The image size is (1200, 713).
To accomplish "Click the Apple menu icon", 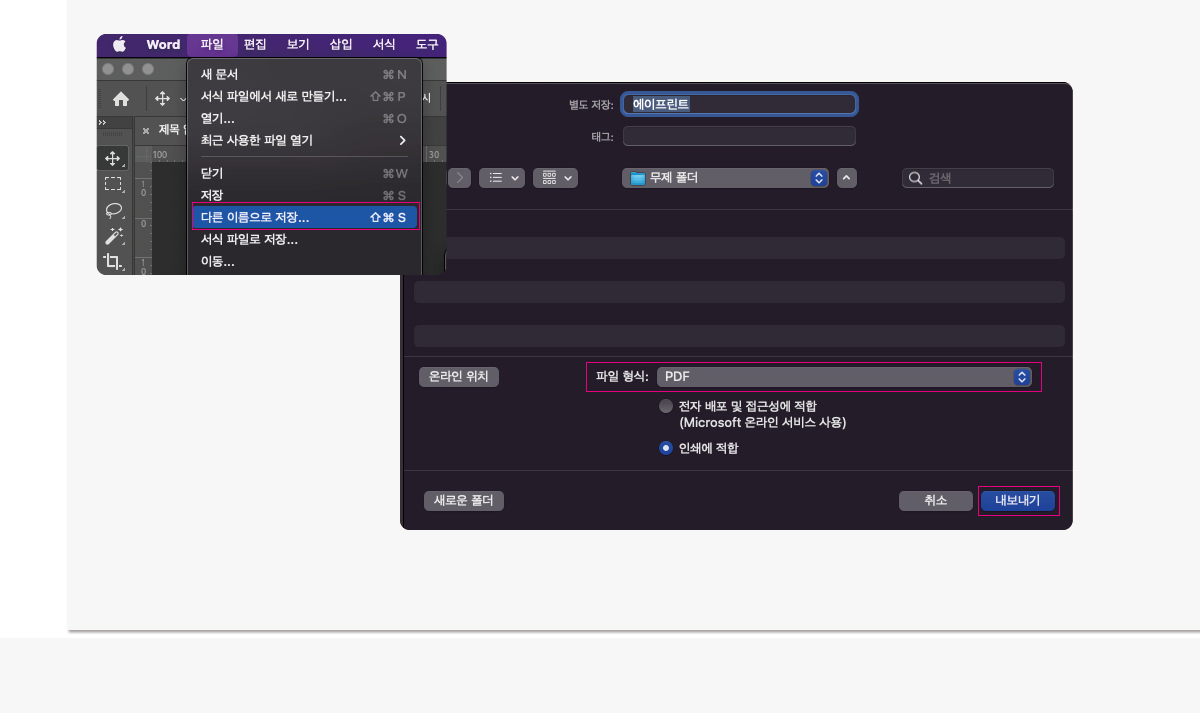I will (119, 44).
